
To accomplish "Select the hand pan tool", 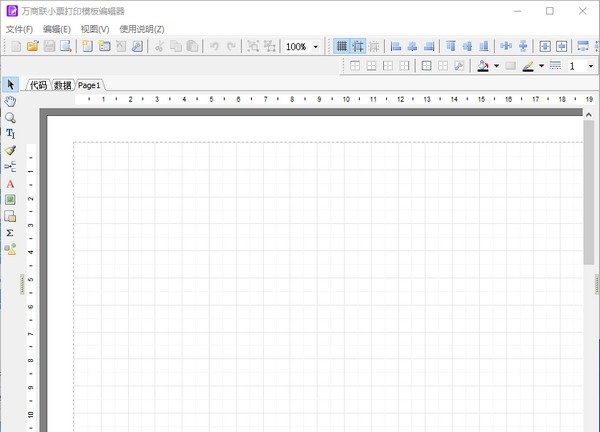I will [x=11, y=101].
